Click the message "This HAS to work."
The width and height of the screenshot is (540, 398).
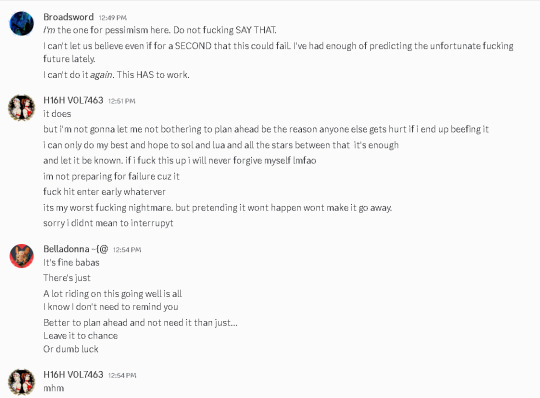[153, 75]
